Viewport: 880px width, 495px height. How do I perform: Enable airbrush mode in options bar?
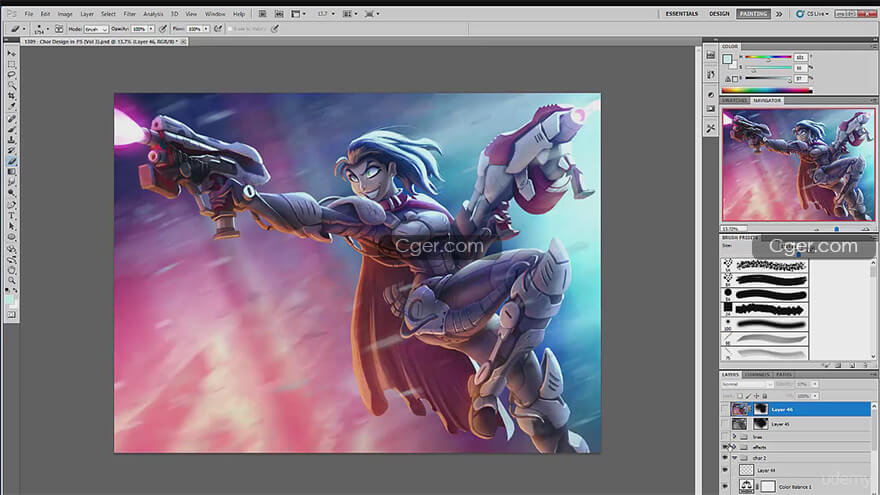218,29
